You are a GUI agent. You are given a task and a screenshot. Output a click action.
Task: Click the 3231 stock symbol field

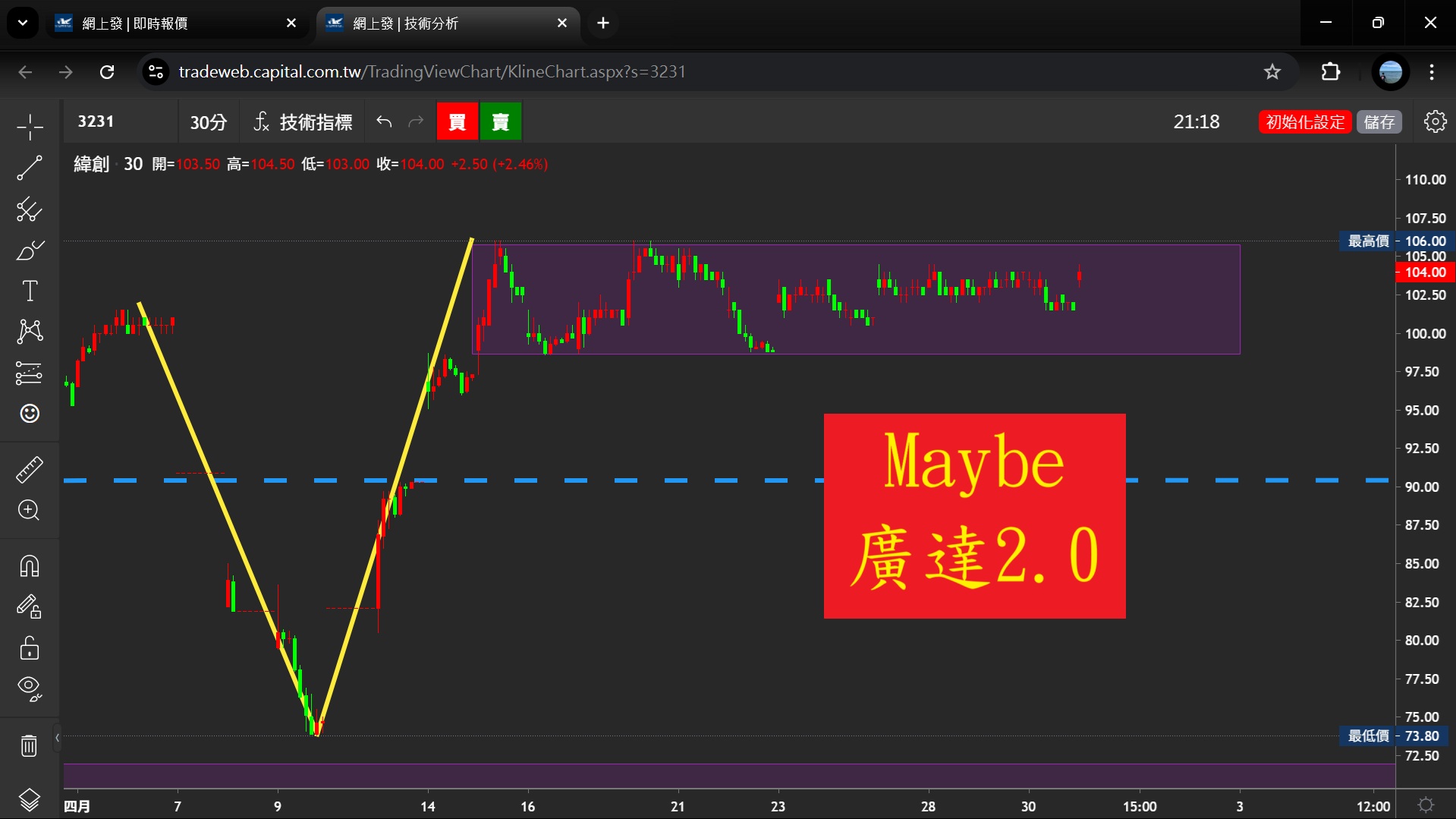coord(118,122)
